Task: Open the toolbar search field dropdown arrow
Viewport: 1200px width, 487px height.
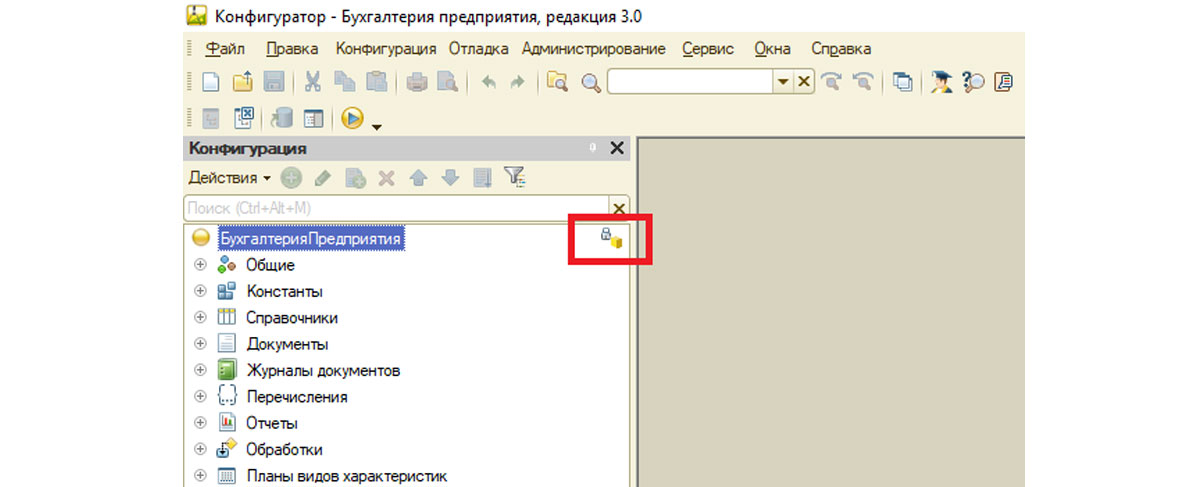Action: pos(784,82)
